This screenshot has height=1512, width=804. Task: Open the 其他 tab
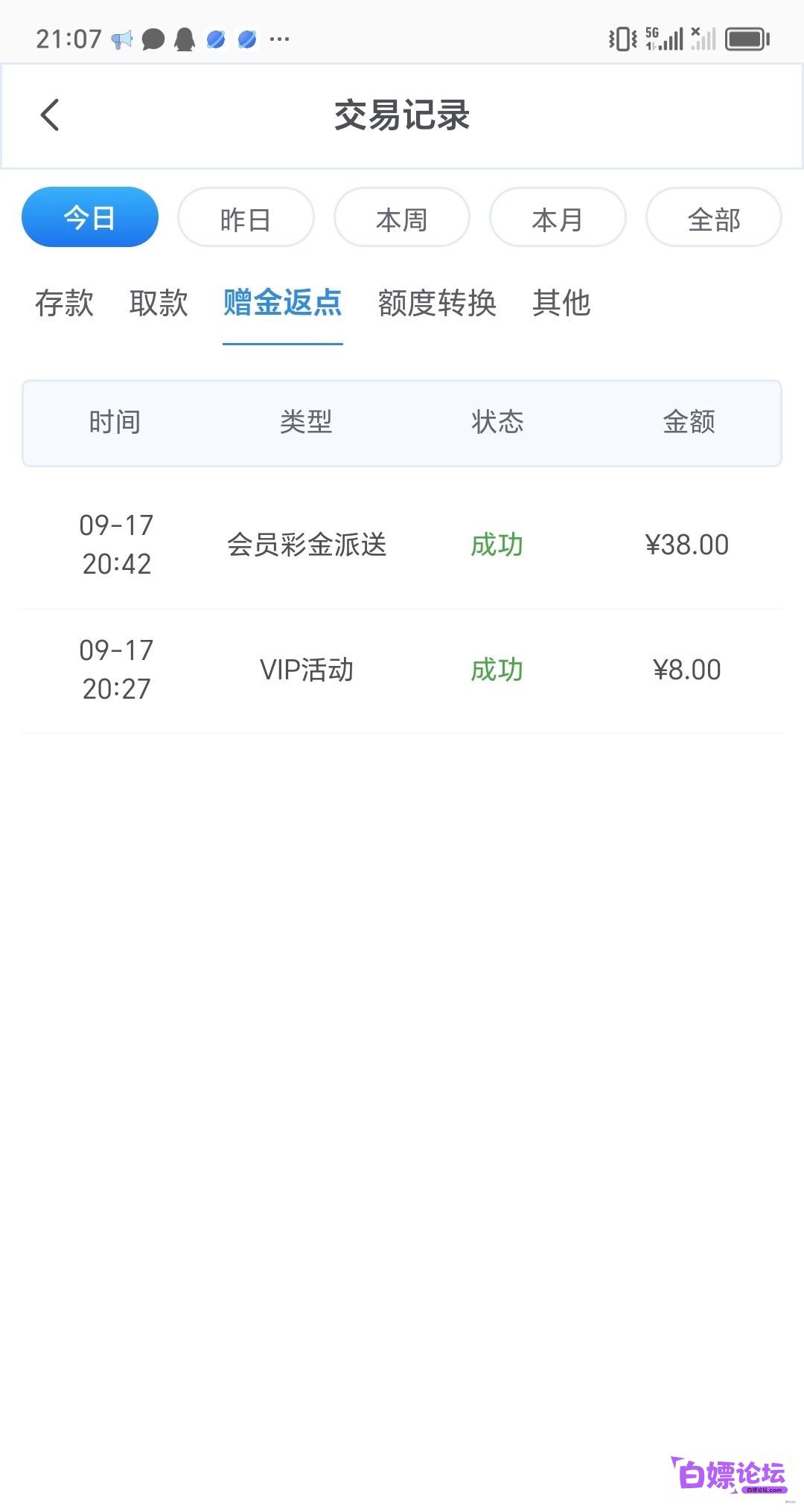[561, 303]
